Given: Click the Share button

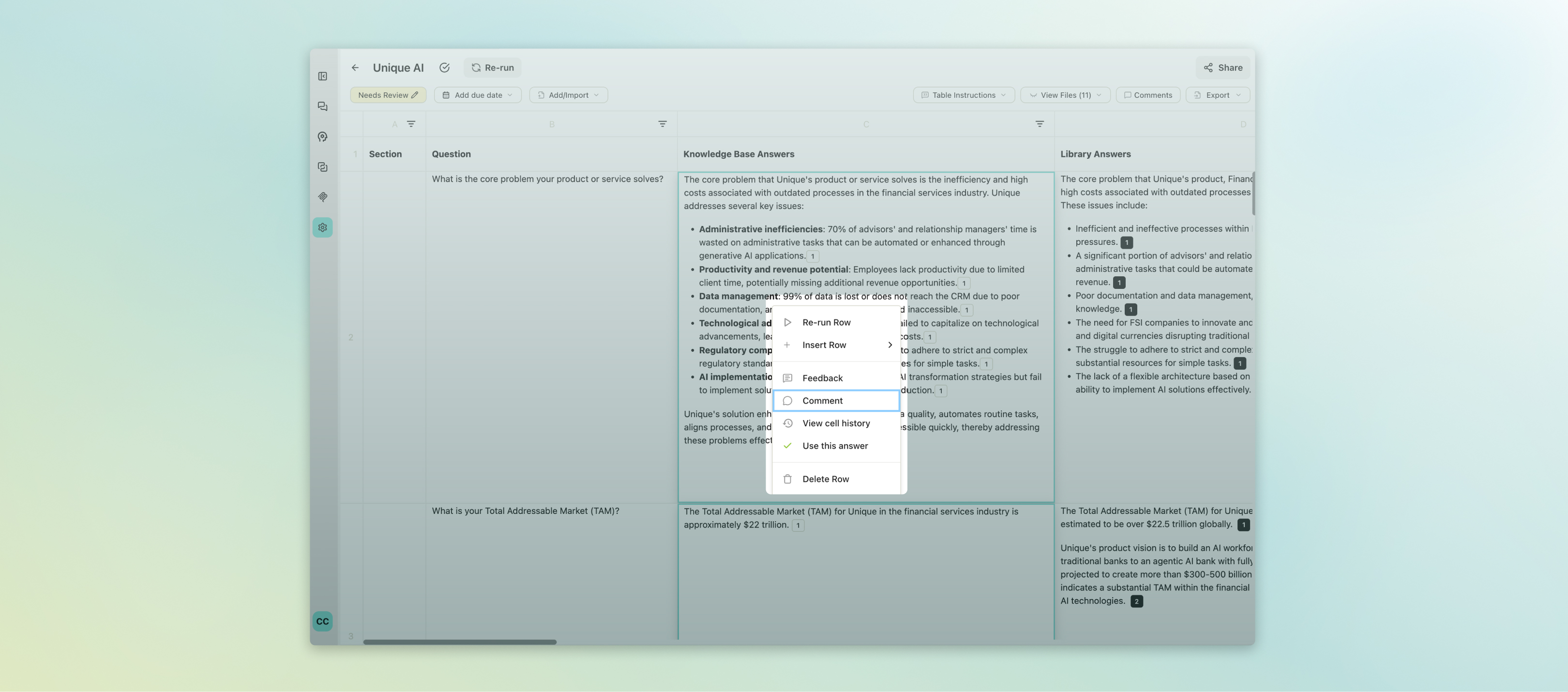Looking at the screenshot, I should pos(1223,68).
